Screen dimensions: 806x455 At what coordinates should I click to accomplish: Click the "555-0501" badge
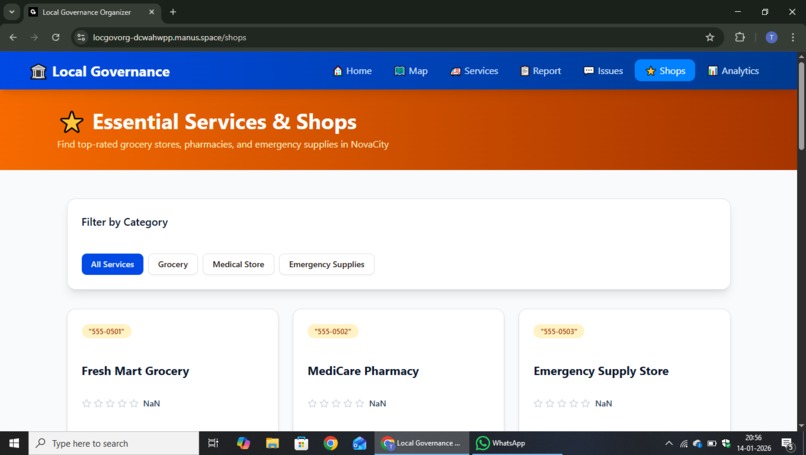[106, 331]
